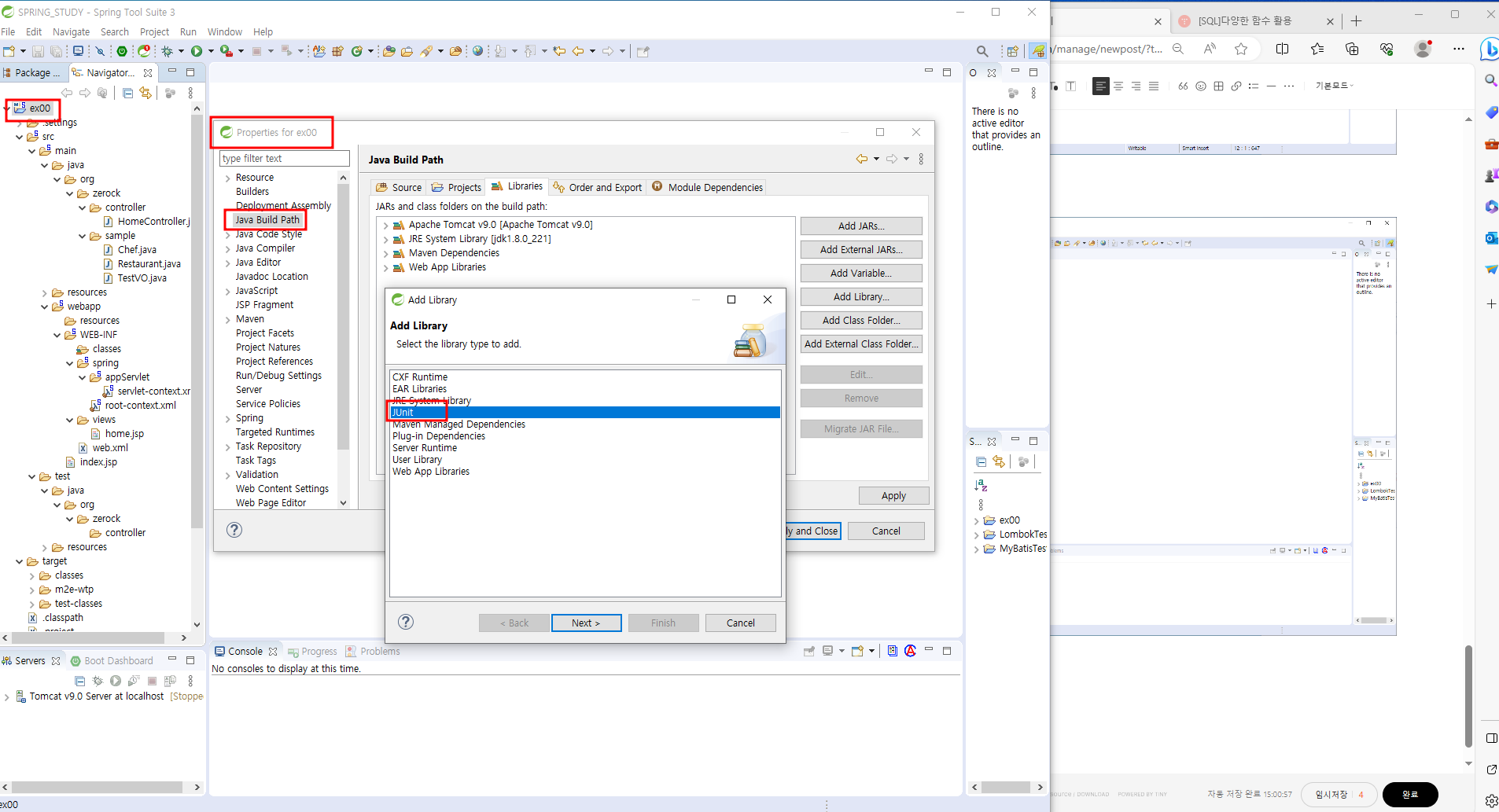
Task: Open Navigator view menu dots
Action: pyautogui.click(x=190, y=93)
